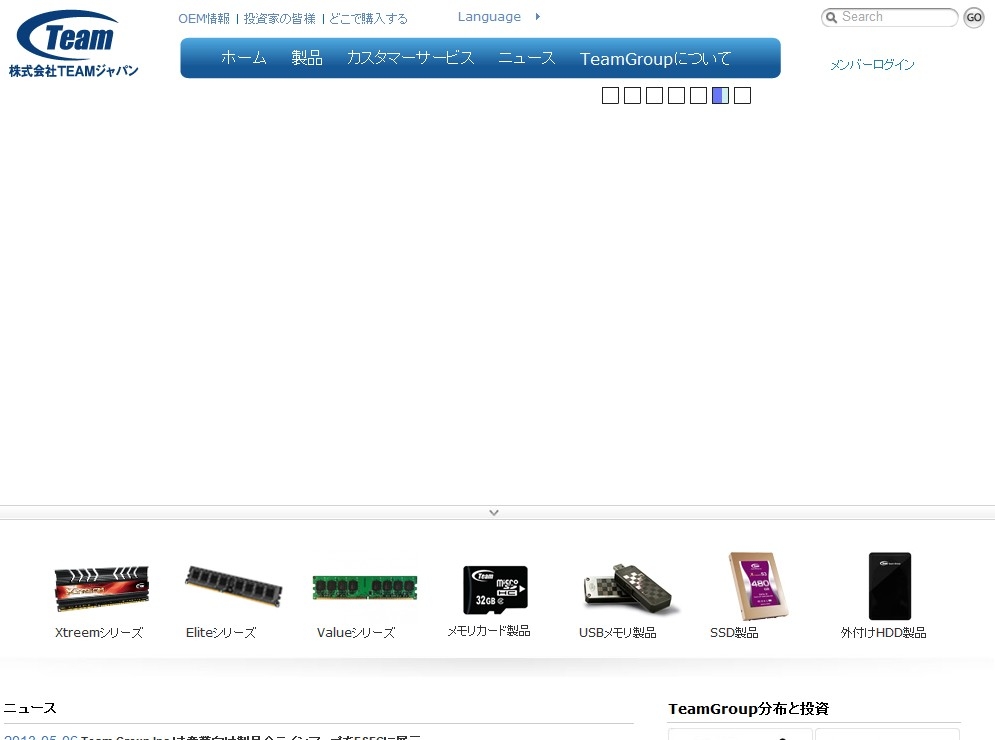Click the Elite RAM module image
The width and height of the screenshot is (995, 740).
tap(233, 586)
